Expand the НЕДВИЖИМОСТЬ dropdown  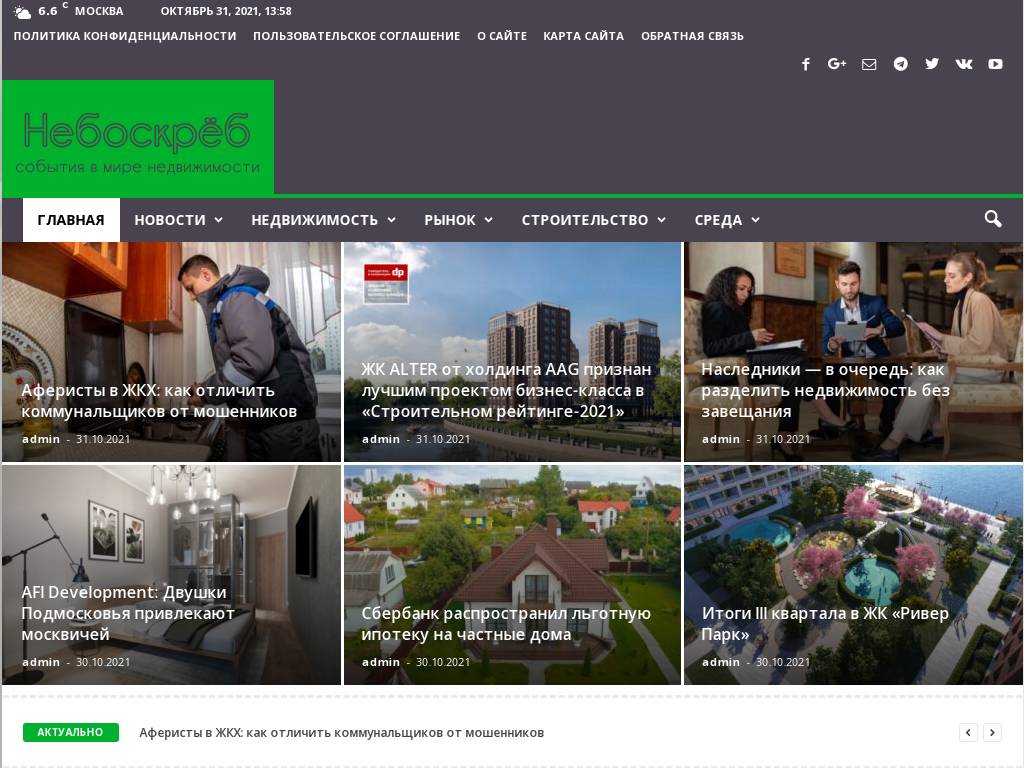322,219
